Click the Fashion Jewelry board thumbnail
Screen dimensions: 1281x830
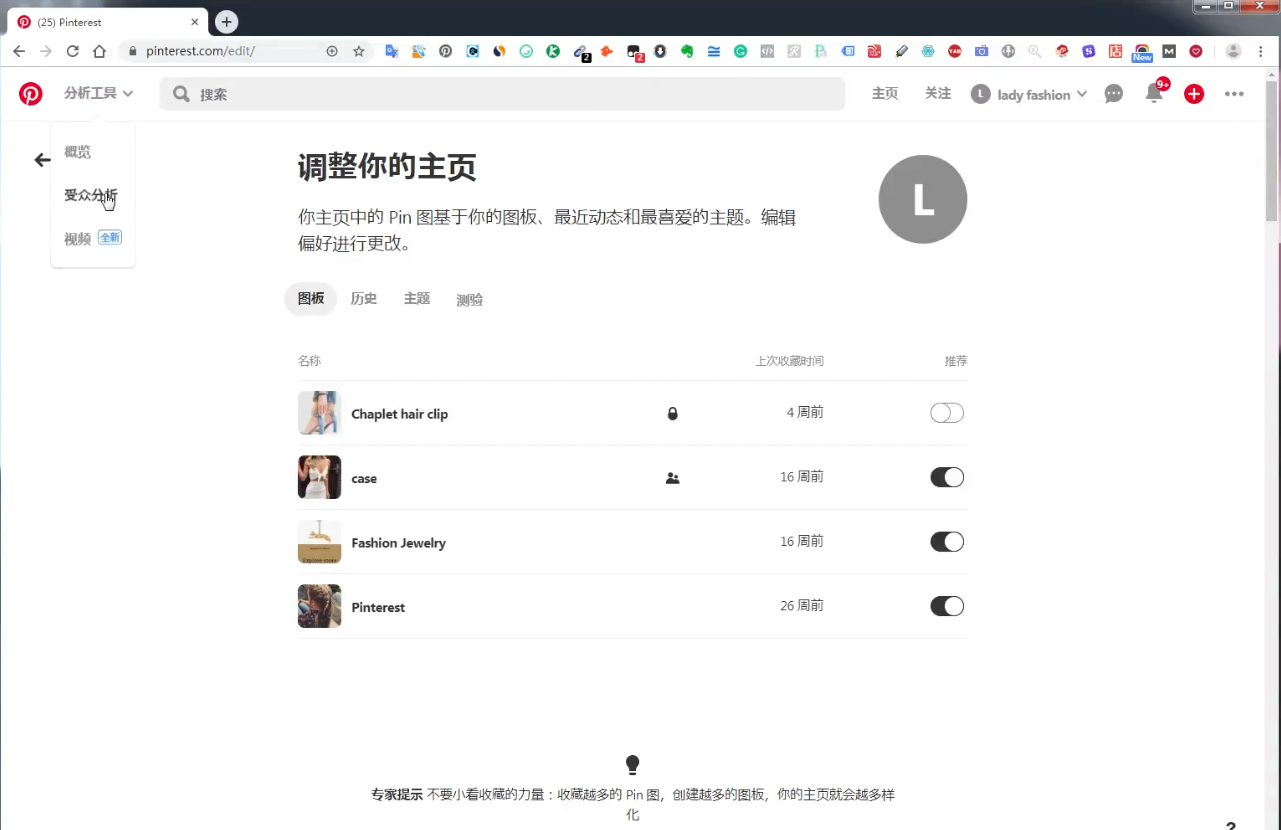320,542
